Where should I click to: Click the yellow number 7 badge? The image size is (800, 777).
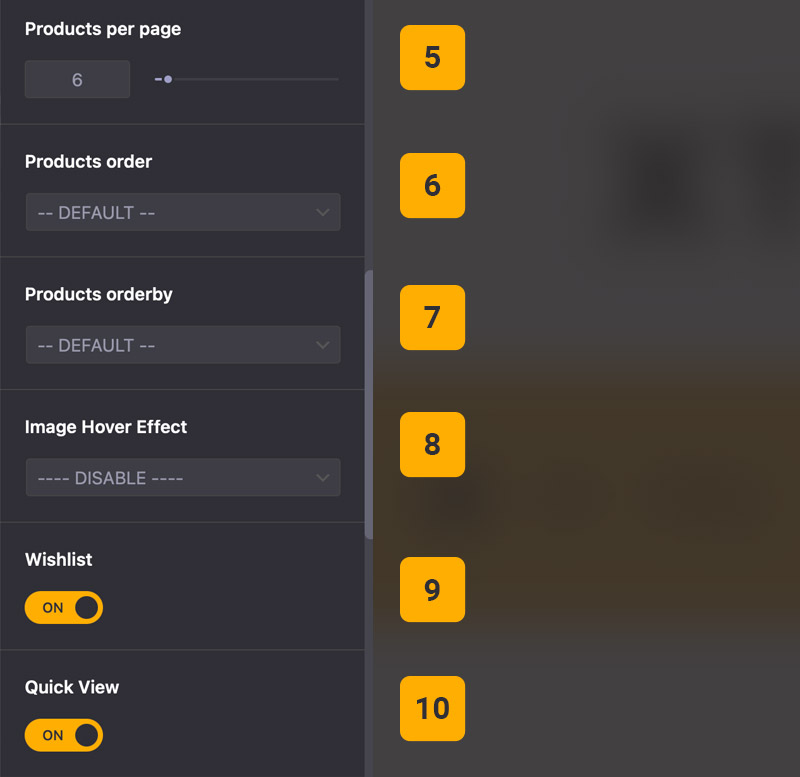click(x=432, y=317)
